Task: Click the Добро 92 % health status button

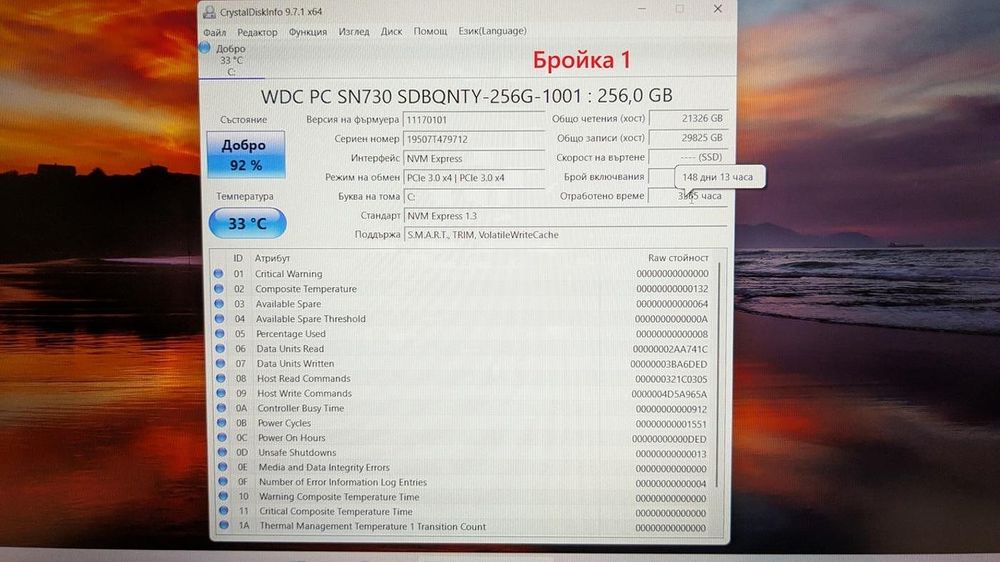Action: (x=246, y=154)
